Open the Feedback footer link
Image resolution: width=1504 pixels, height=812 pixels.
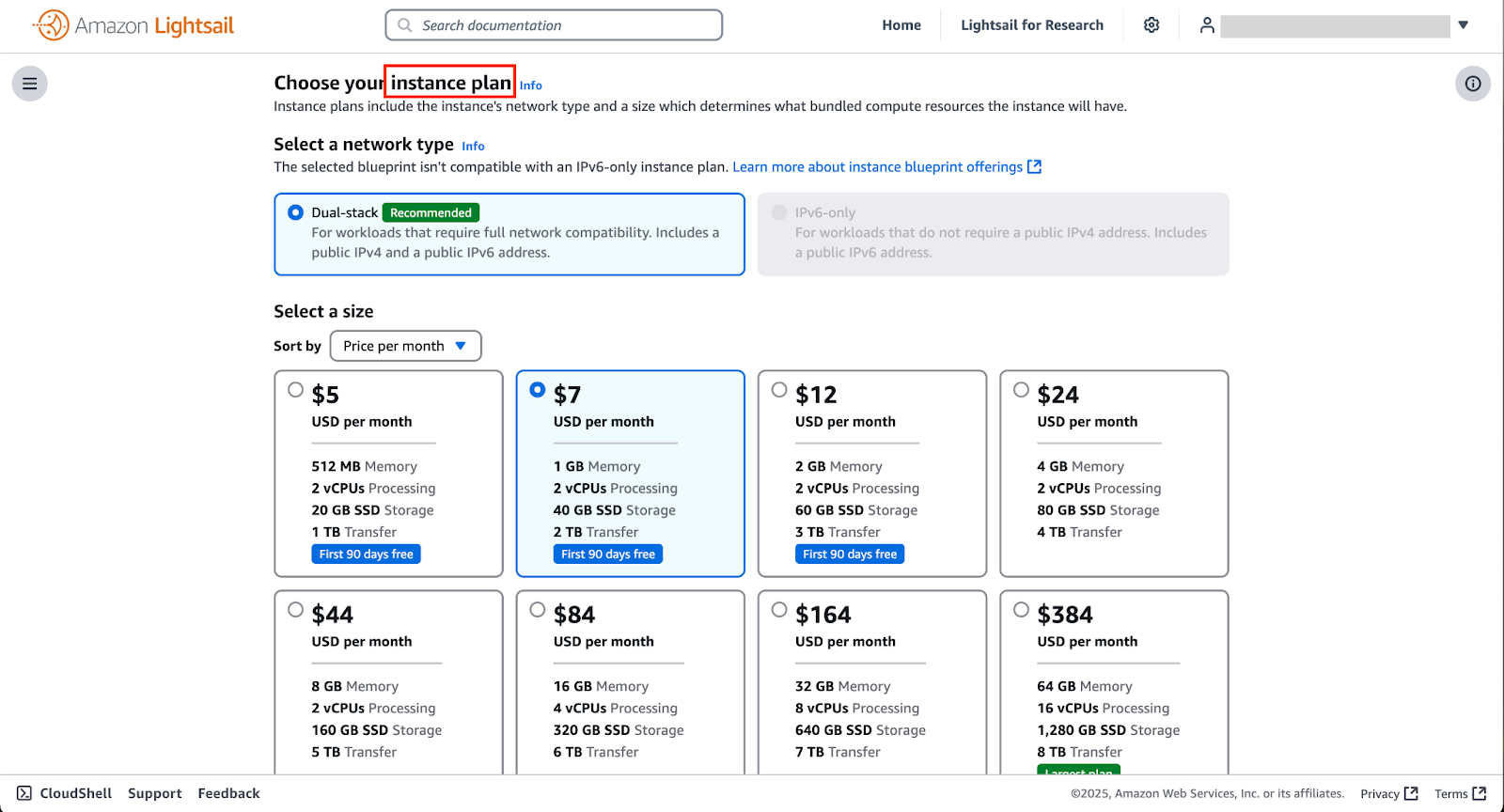228,793
